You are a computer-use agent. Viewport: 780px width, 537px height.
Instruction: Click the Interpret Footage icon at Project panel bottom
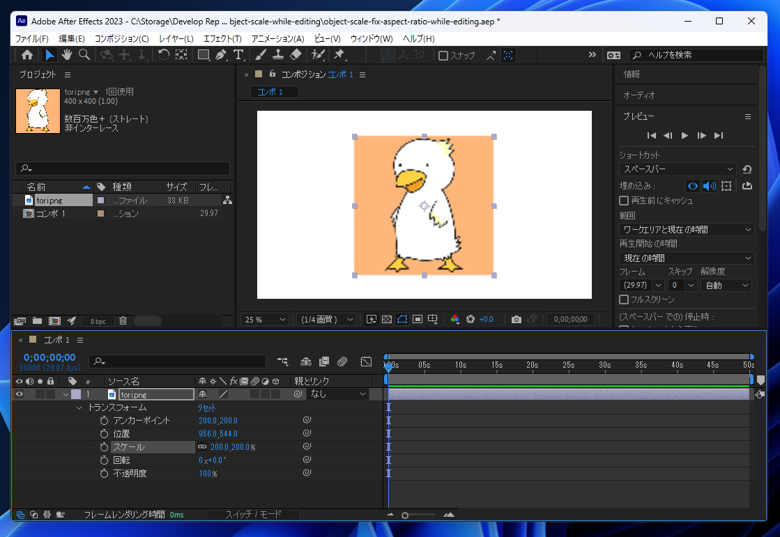pyautogui.click(x=20, y=321)
